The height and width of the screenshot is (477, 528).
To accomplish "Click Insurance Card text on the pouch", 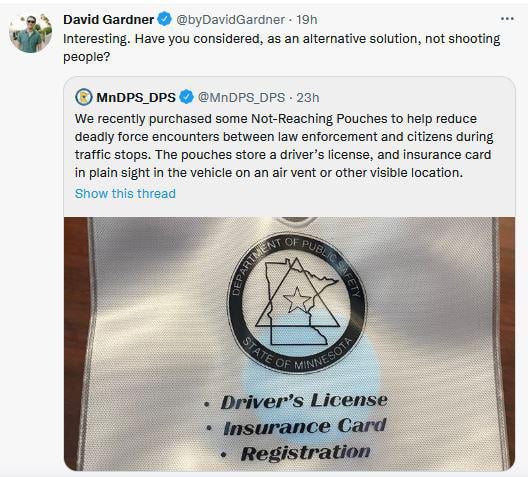I will 305,427.
